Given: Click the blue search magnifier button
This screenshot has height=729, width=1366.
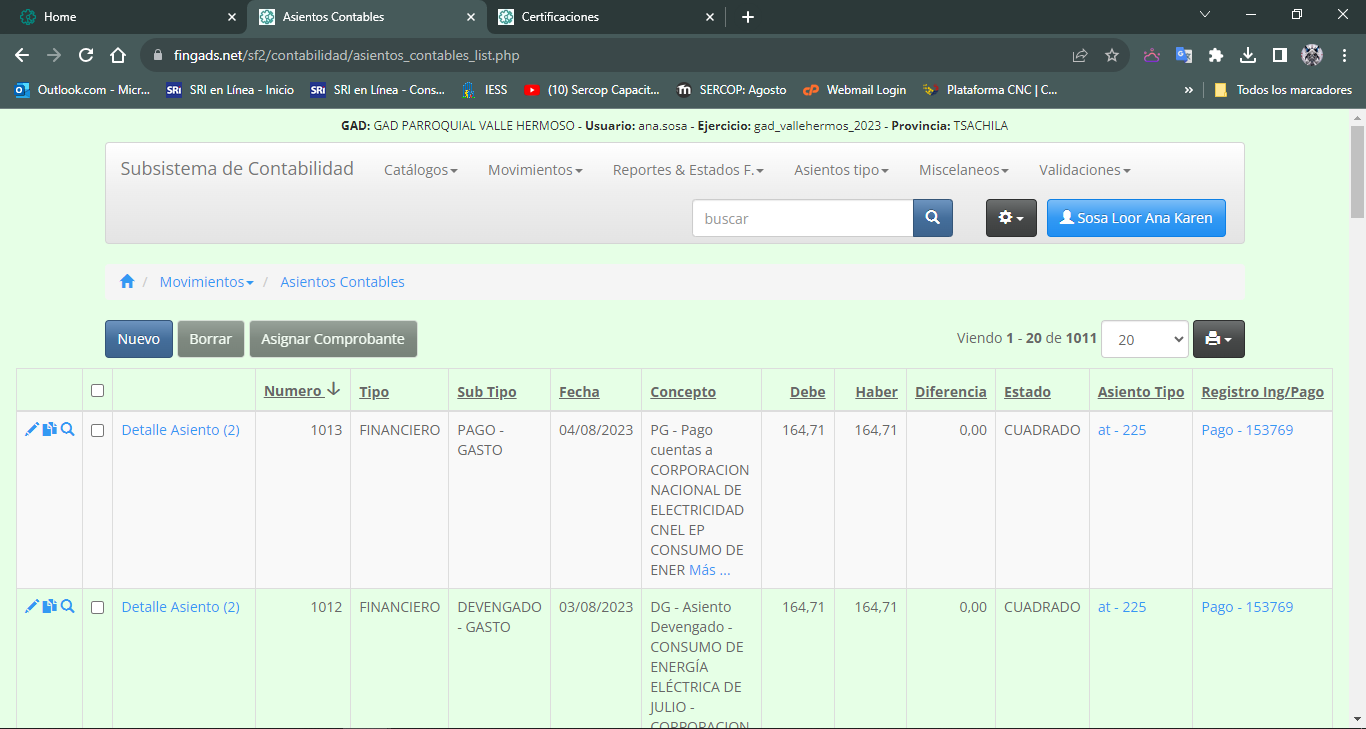Looking at the screenshot, I should click(932, 218).
